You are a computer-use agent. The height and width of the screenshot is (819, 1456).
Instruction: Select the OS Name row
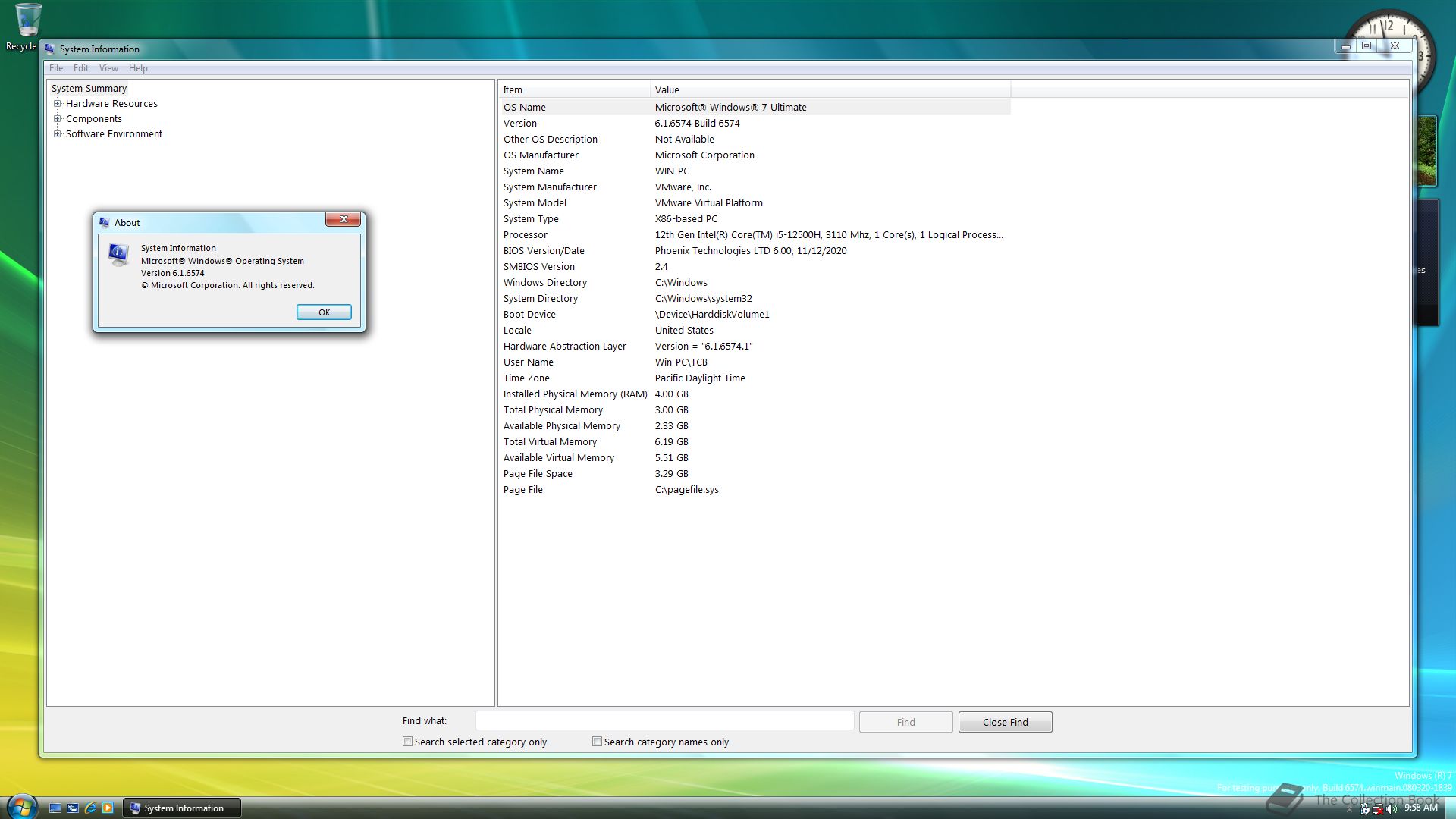[x=755, y=108]
